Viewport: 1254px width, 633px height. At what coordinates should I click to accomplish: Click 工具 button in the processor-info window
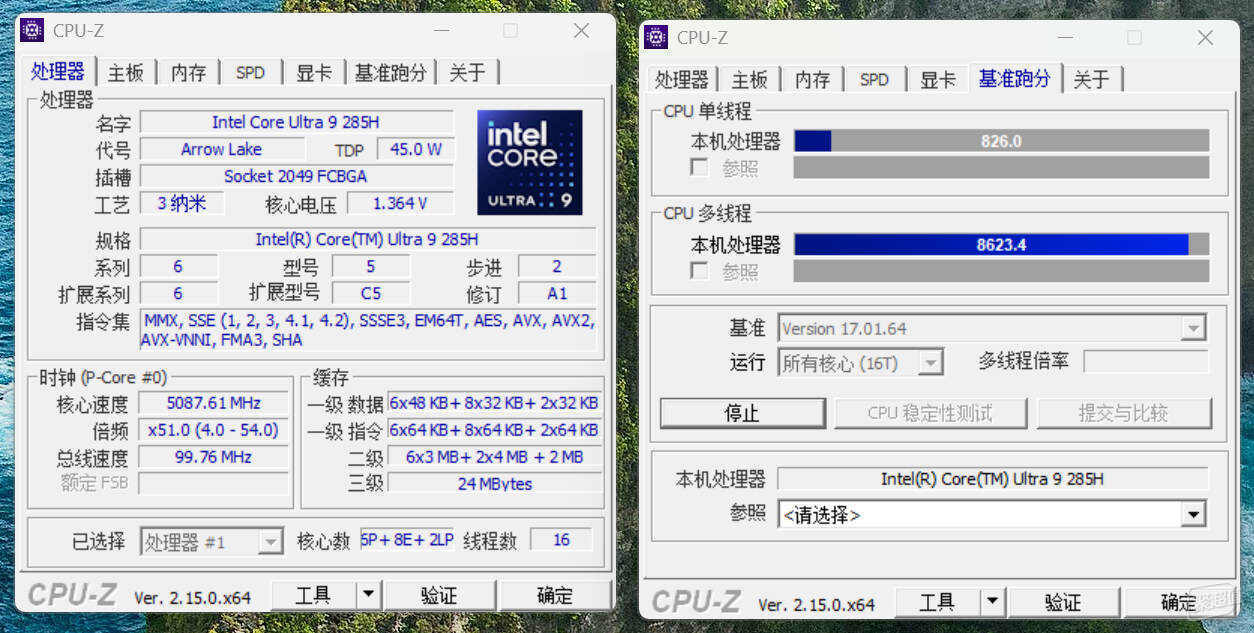(x=314, y=596)
